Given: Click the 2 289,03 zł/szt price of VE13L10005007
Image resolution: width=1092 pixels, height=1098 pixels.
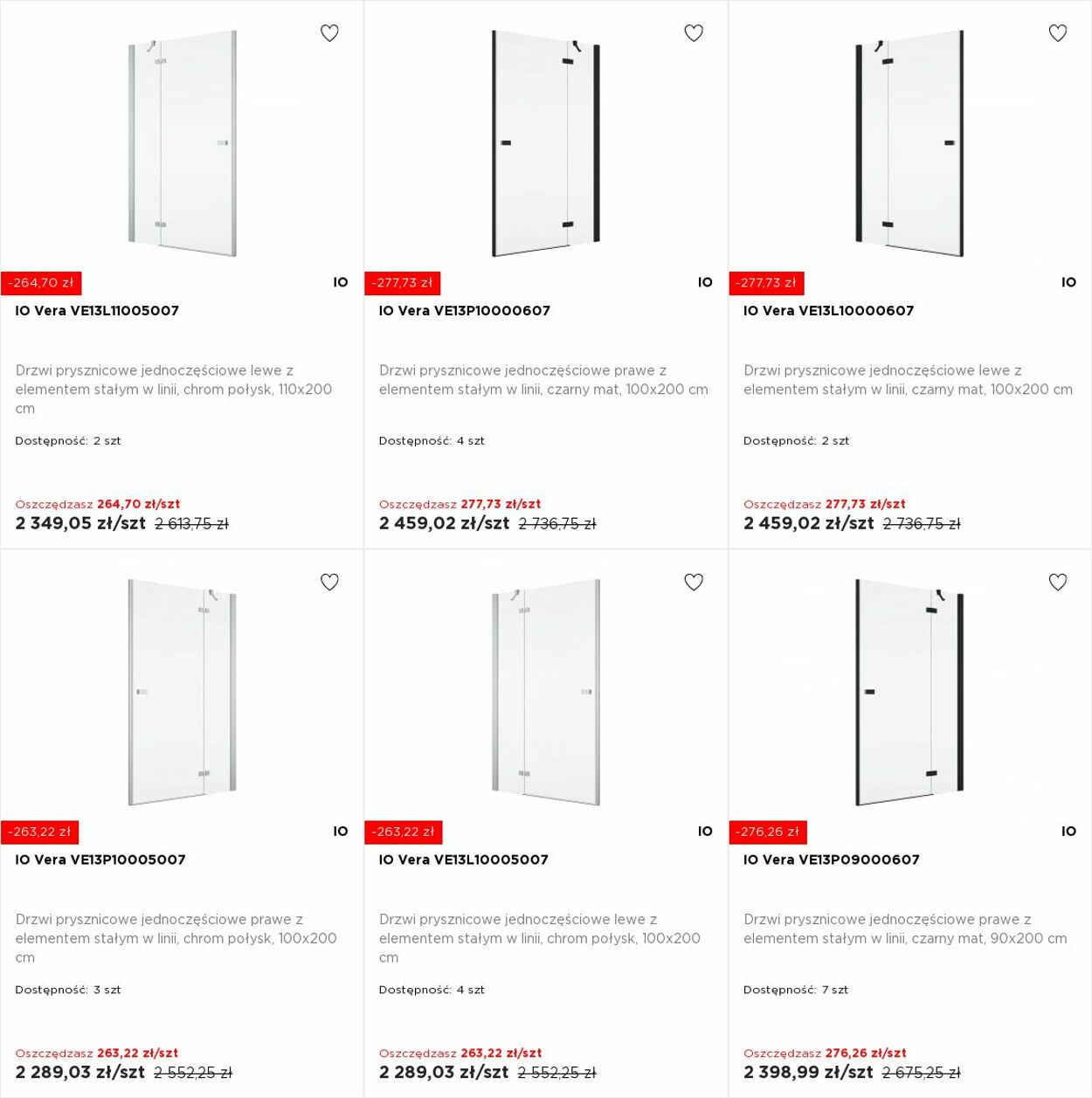Looking at the screenshot, I should pos(444,1072).
